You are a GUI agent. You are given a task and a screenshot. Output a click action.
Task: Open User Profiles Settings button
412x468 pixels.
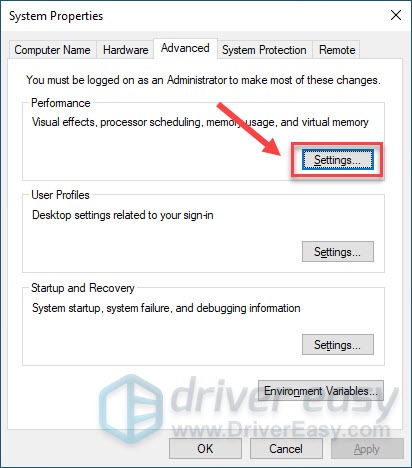pyautogui.click(x=338, y=252)
